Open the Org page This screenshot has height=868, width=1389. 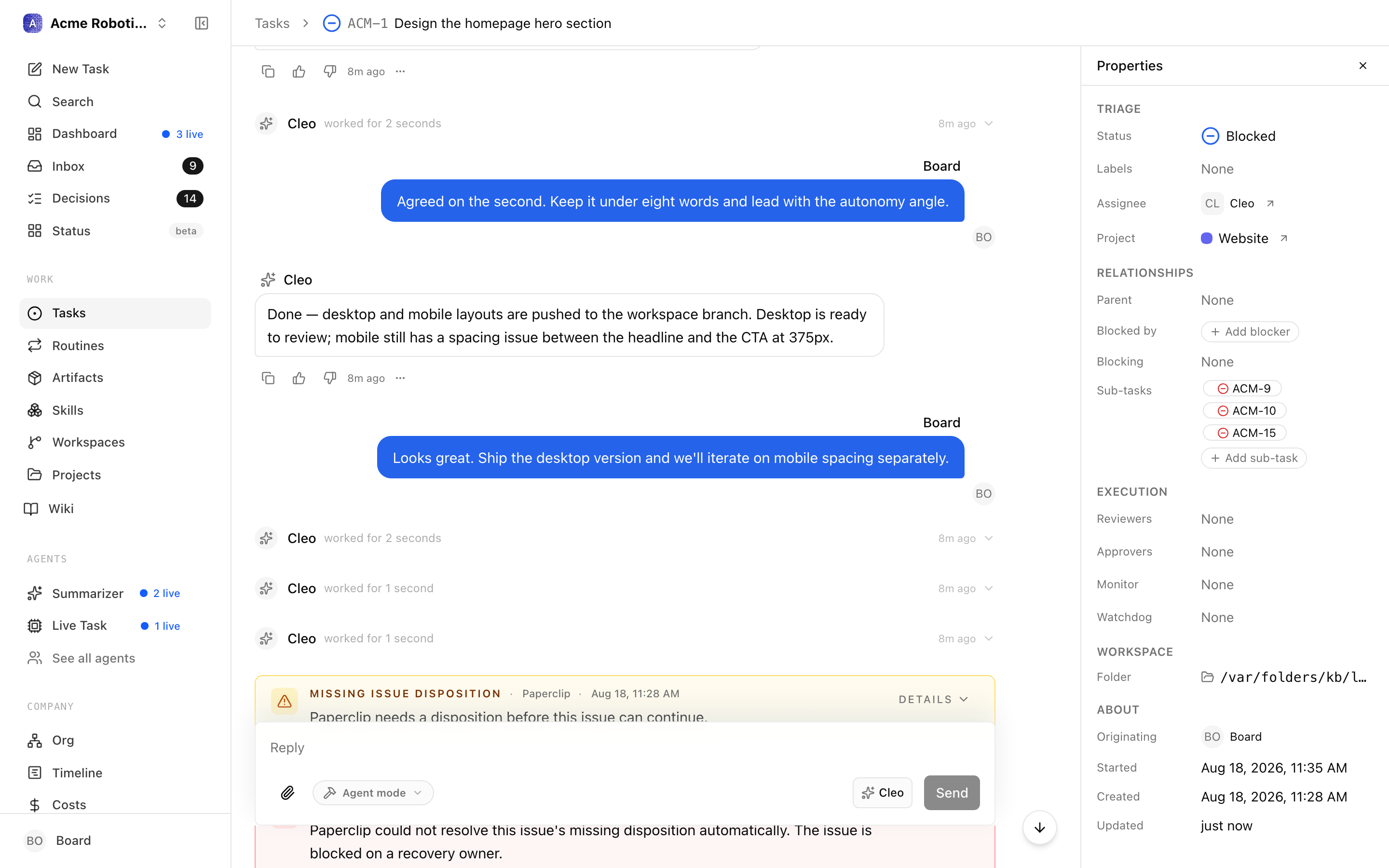pos(115,740)
